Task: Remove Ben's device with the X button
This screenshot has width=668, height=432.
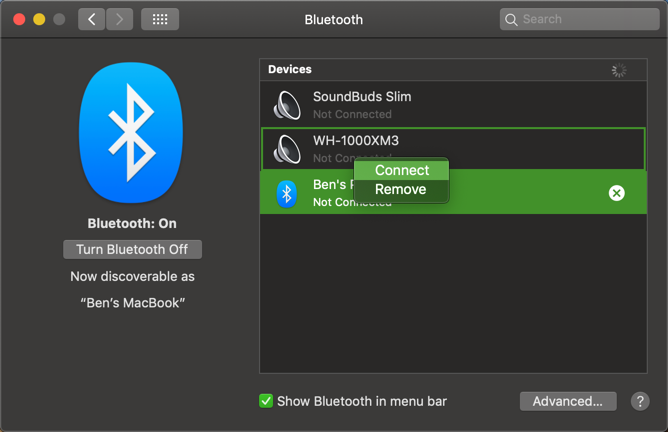Action: click(616, 193)
